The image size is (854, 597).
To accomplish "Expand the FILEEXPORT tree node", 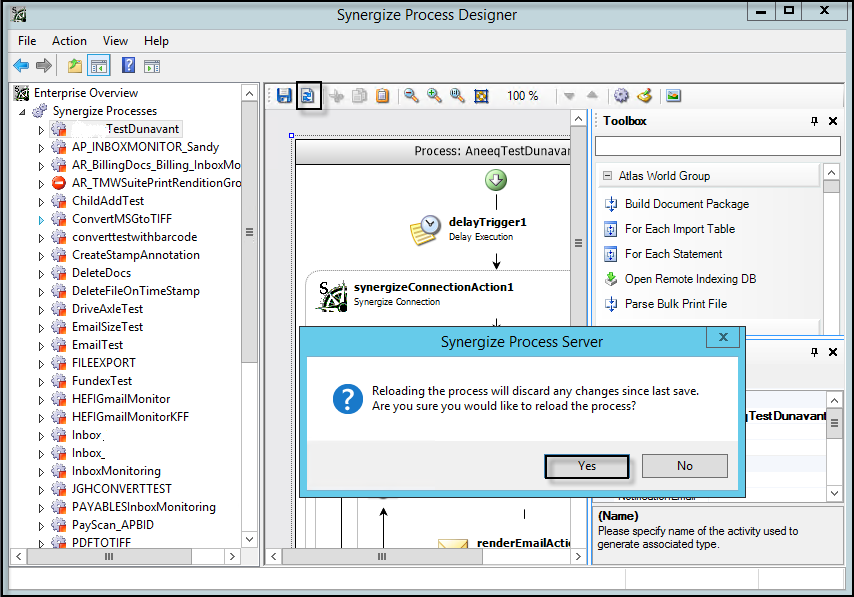I will point(41,364).
